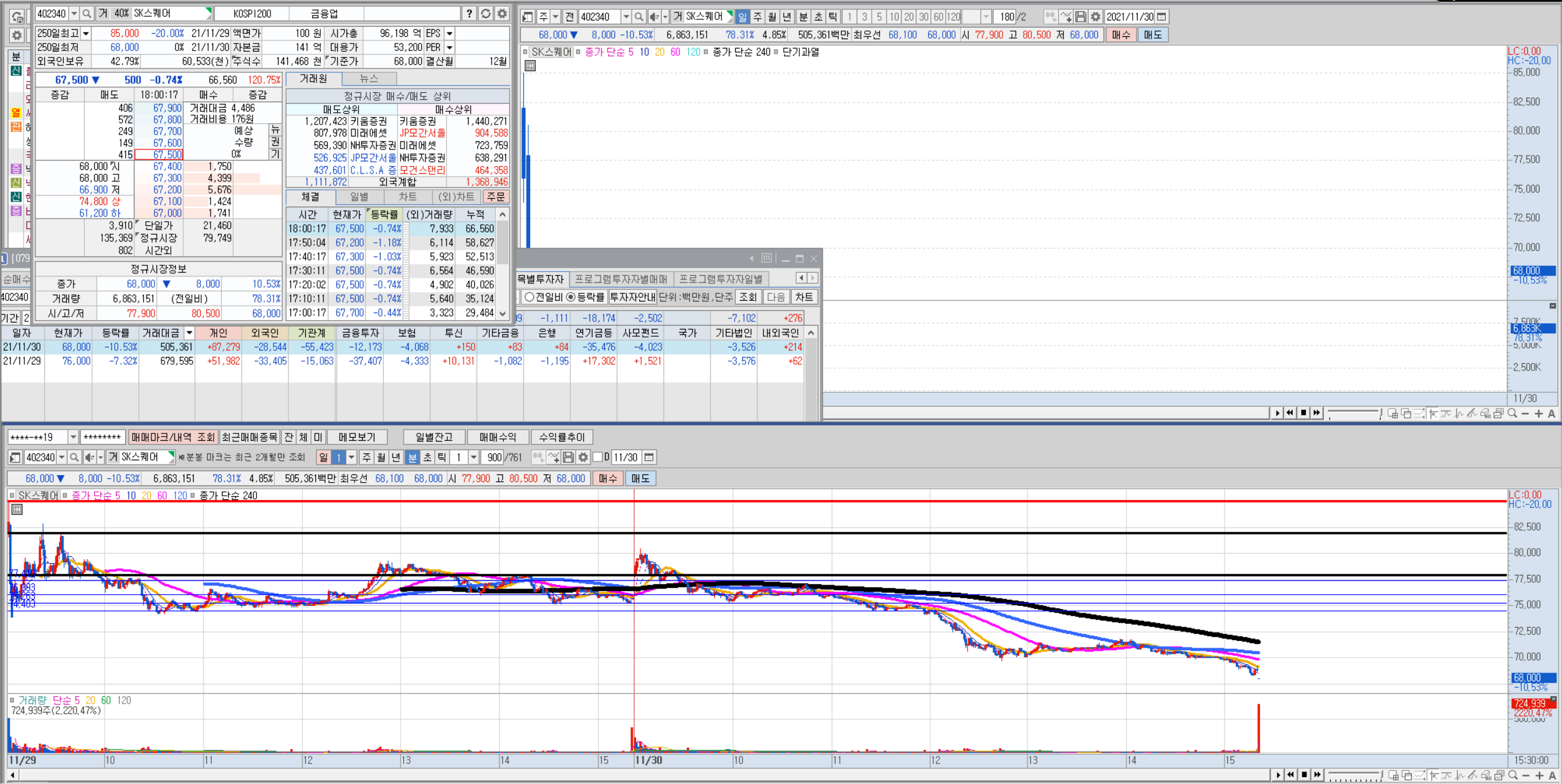The image size is (1562, 784).
Task: Save lower chart with disk icon
Action: click(568, 458)
